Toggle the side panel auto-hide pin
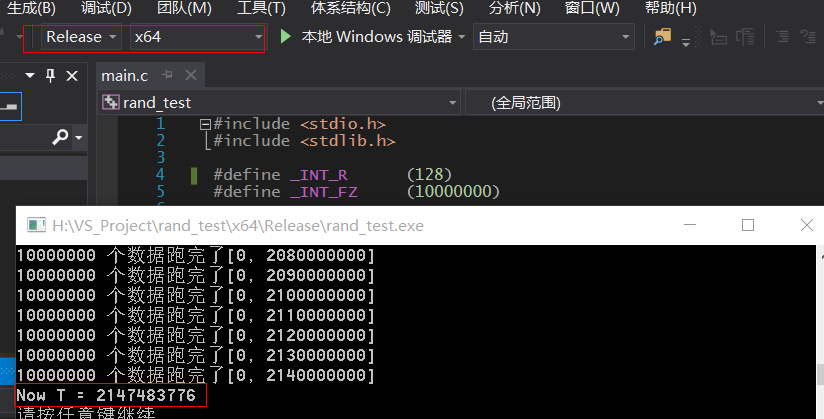The image size is (824, 419). pos(50,76)
